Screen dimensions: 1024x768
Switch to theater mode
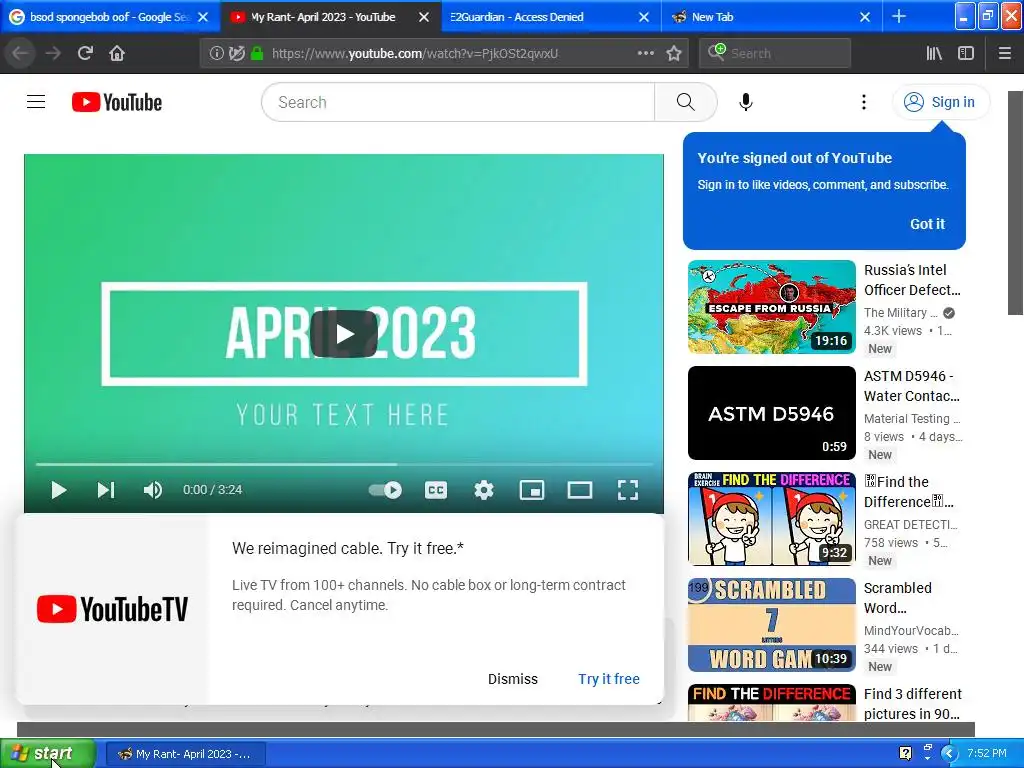click(x=579, y=490)
